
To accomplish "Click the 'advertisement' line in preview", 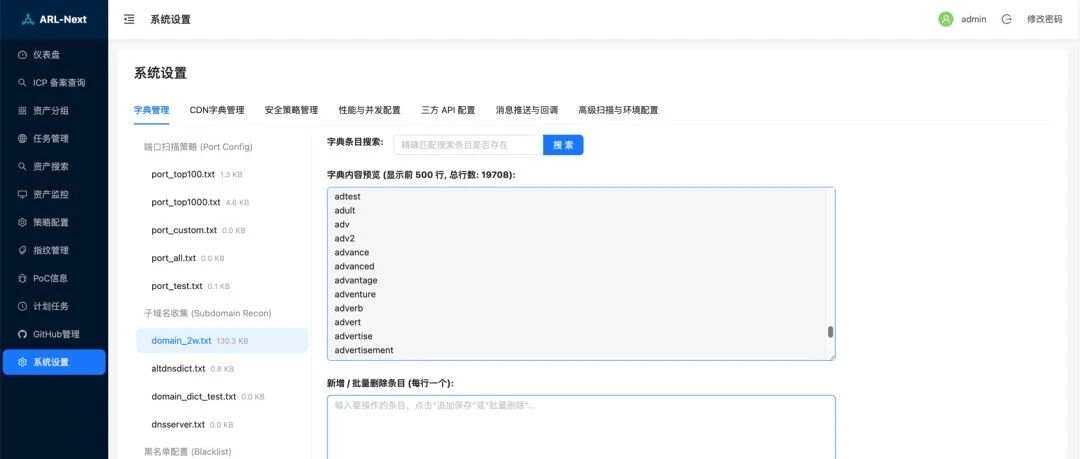I will 364,350.
